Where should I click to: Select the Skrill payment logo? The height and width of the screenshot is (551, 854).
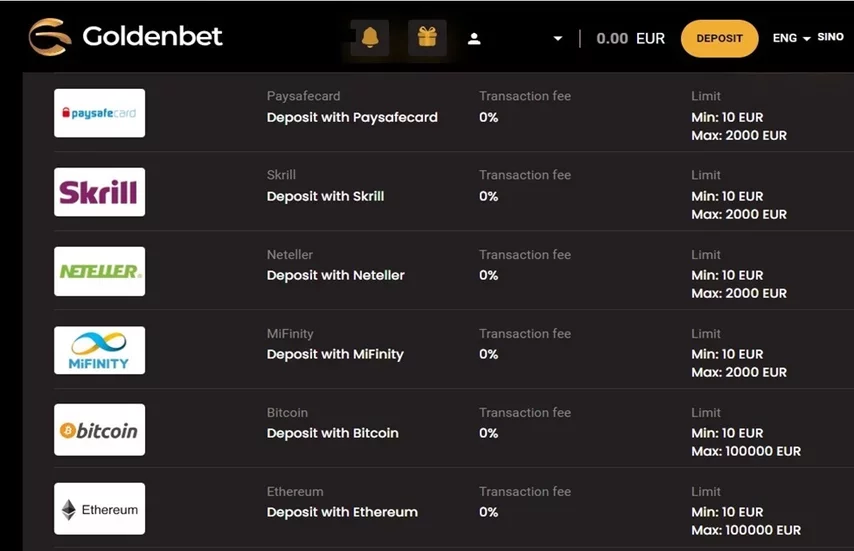point(100,192)
